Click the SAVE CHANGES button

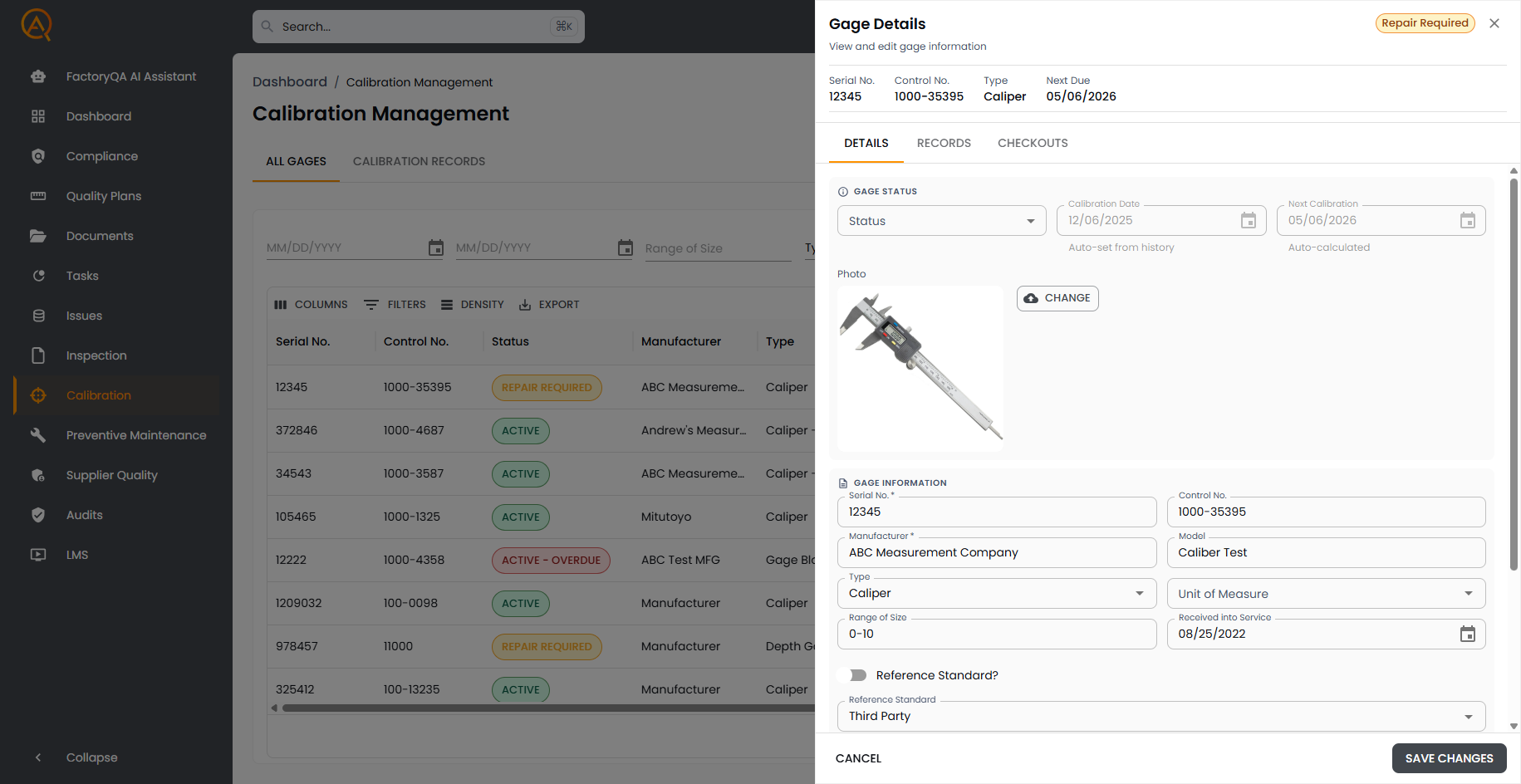[x=1449, y=758]
